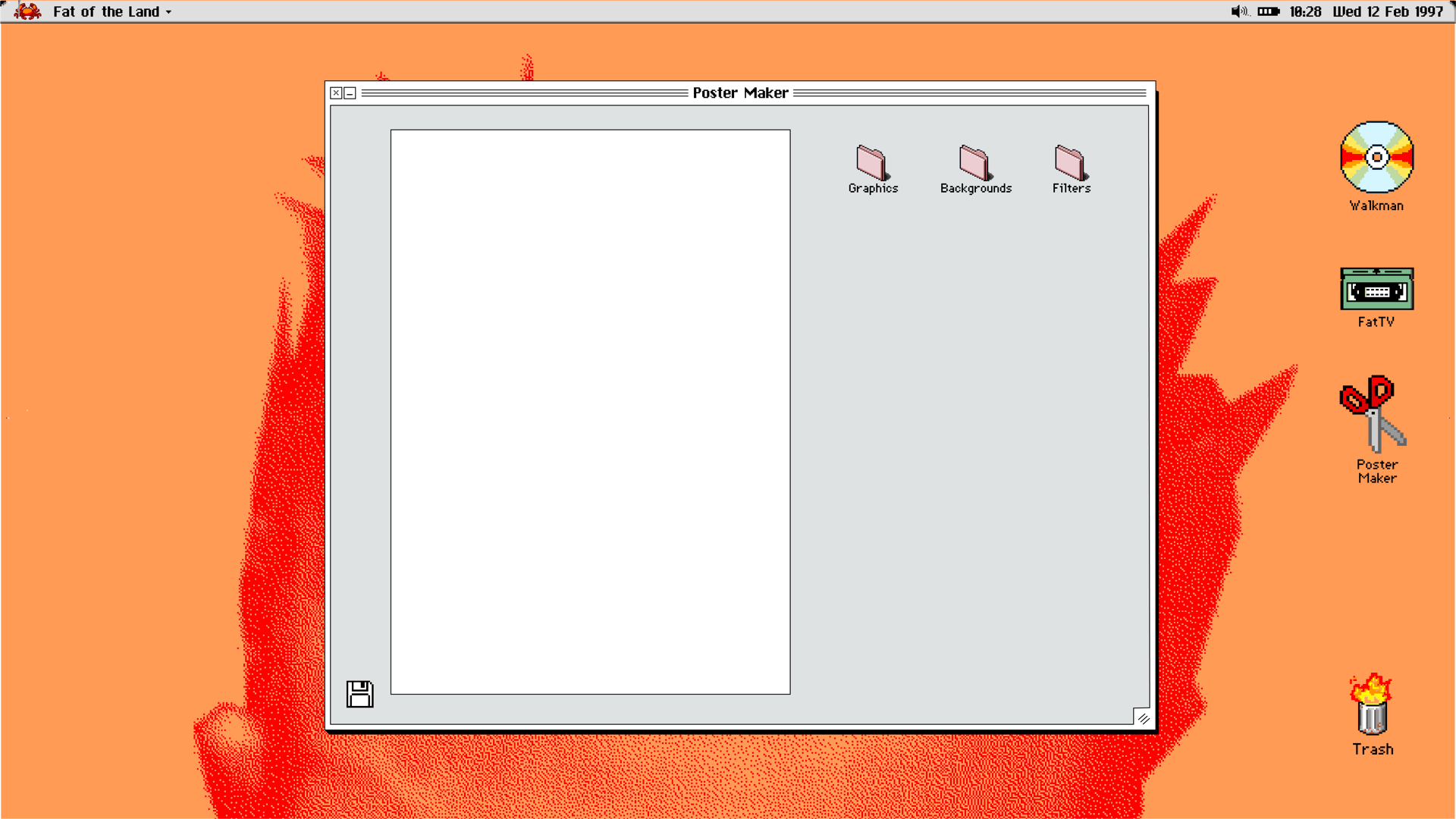Screen dimensions: 1456x819
Task: Open the Backgrounds folder
Action: point(974,162)
